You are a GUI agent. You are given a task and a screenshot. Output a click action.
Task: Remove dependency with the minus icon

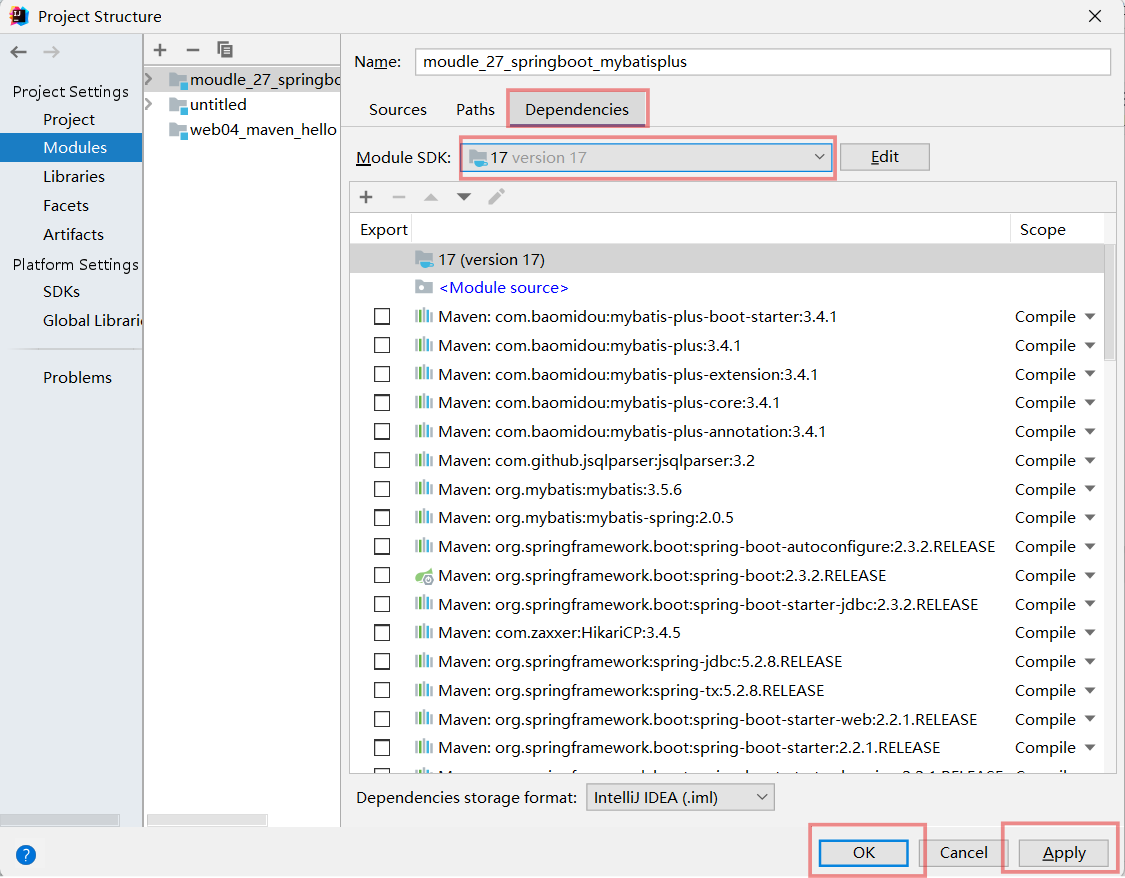coord(399,197)
